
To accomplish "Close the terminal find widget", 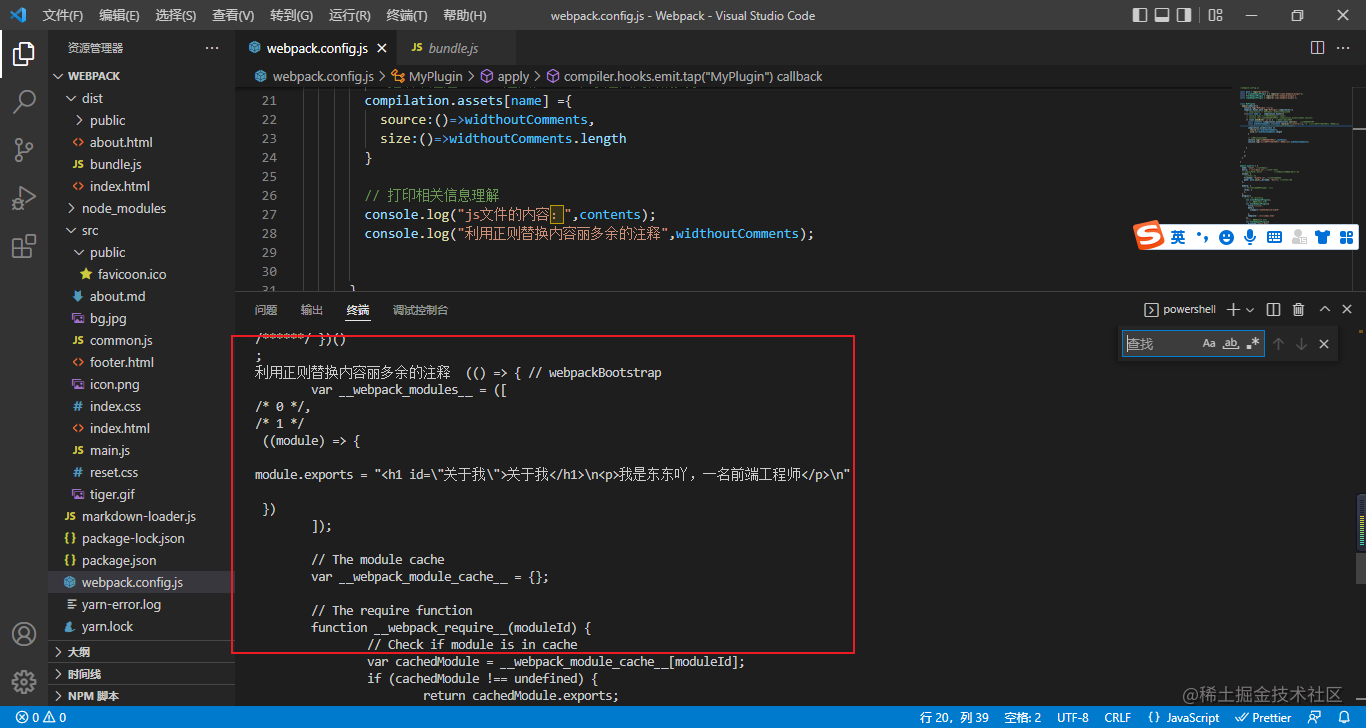I will 1324,344.
